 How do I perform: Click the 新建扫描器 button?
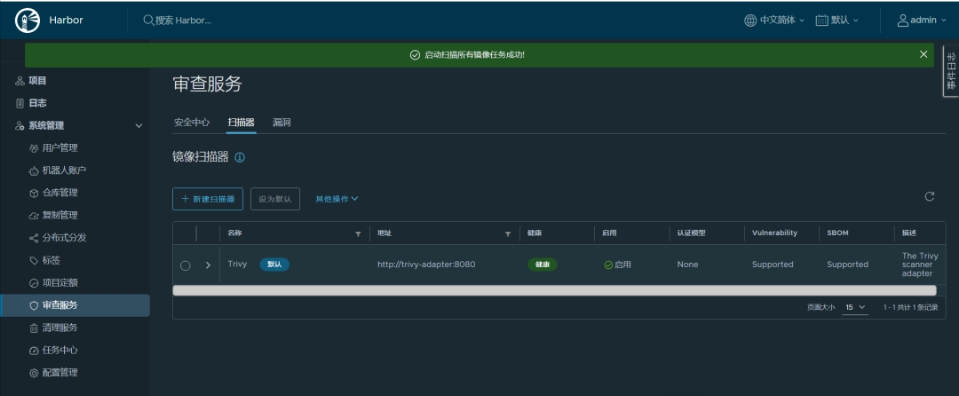point(208,199)
